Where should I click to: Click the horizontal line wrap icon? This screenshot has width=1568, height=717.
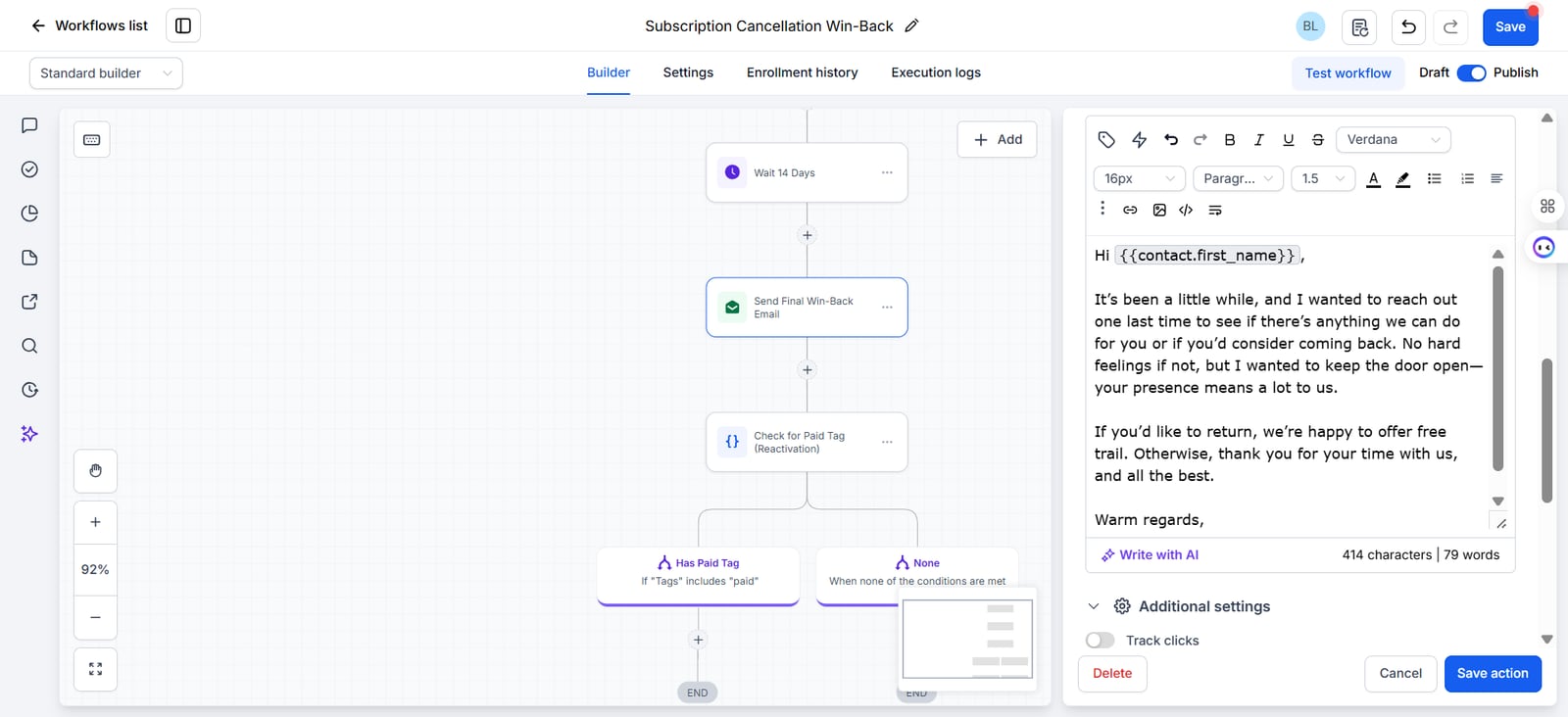(1215, 210)
